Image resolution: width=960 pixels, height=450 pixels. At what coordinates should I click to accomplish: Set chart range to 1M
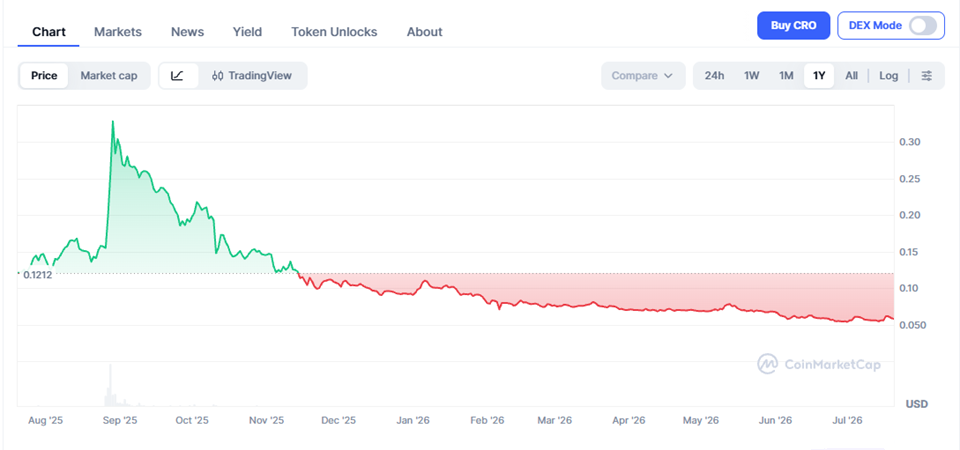tap(786, 76)
